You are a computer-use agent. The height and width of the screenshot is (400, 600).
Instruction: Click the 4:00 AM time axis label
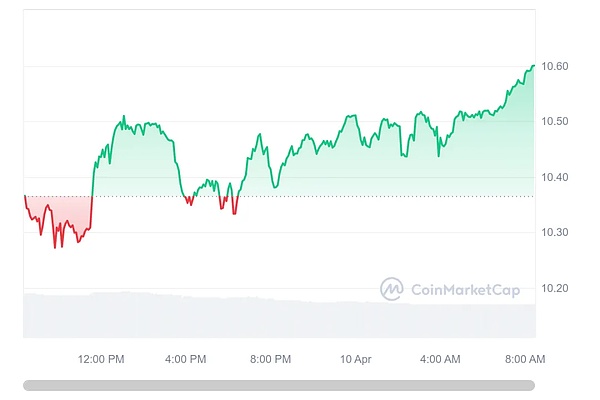[x=440, y=359]
